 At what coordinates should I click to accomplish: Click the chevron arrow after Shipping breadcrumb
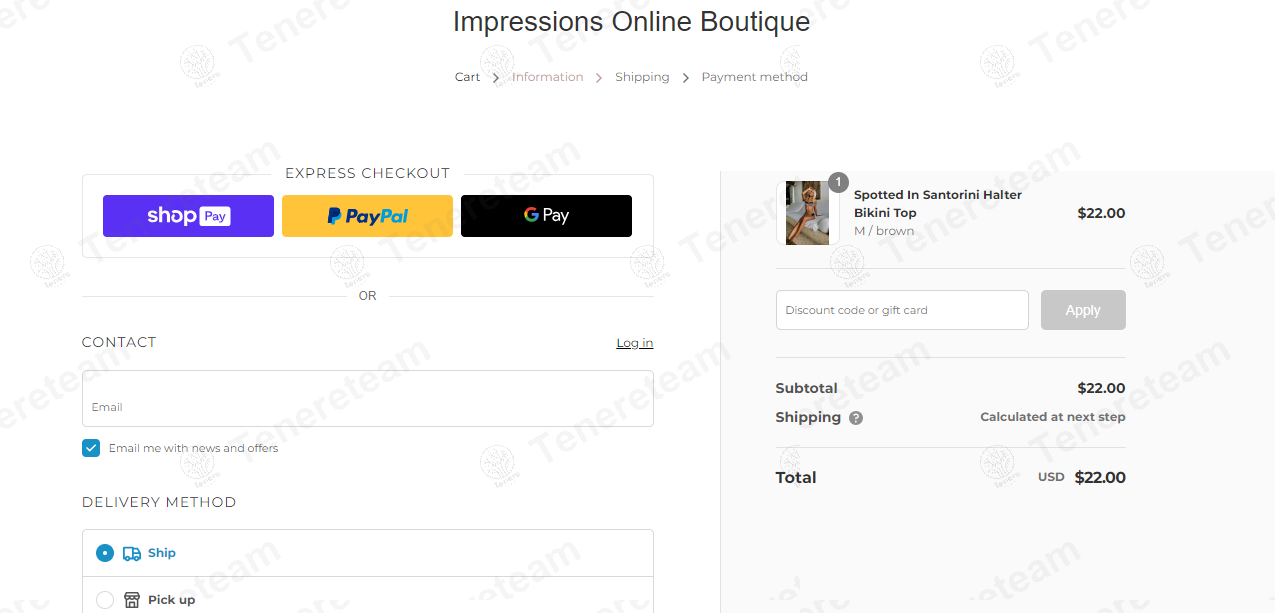pyautogui.click(x=686, y=78)
